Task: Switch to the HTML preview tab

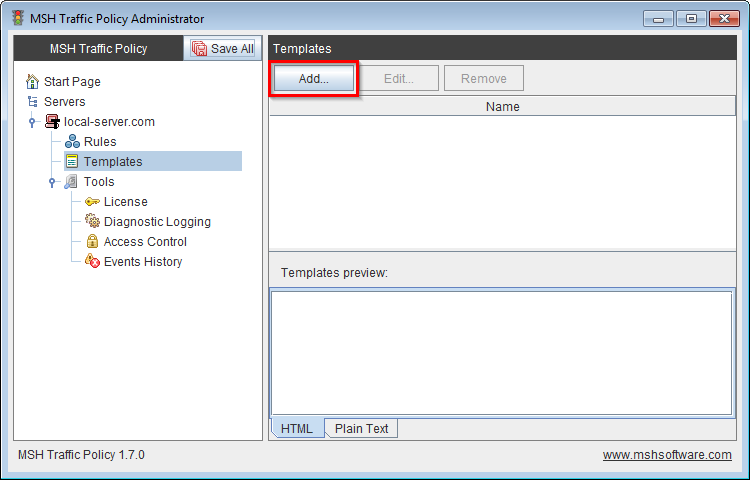Action: [297, 428]
